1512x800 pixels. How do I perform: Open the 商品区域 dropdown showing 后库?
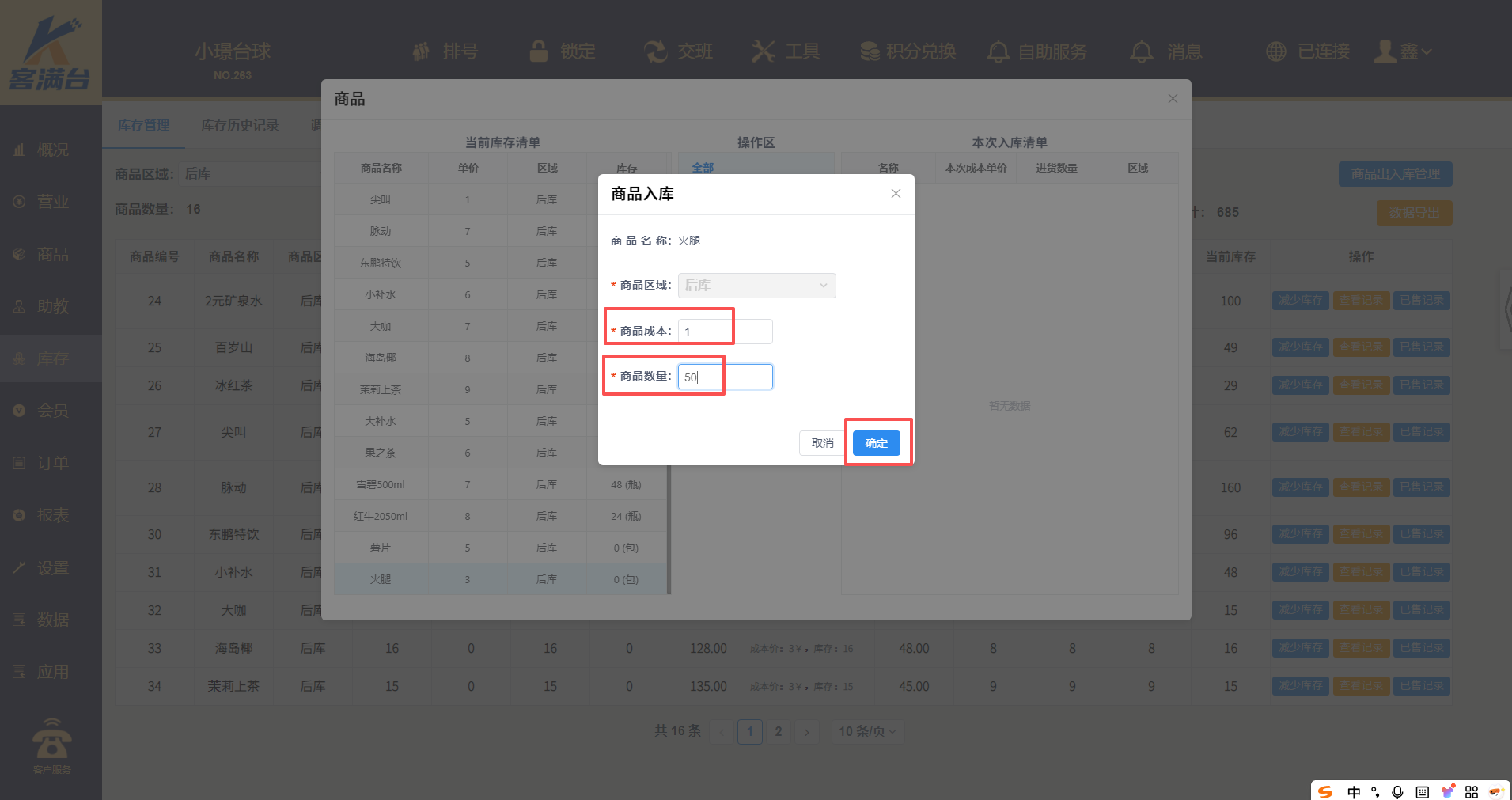point(756,286)
